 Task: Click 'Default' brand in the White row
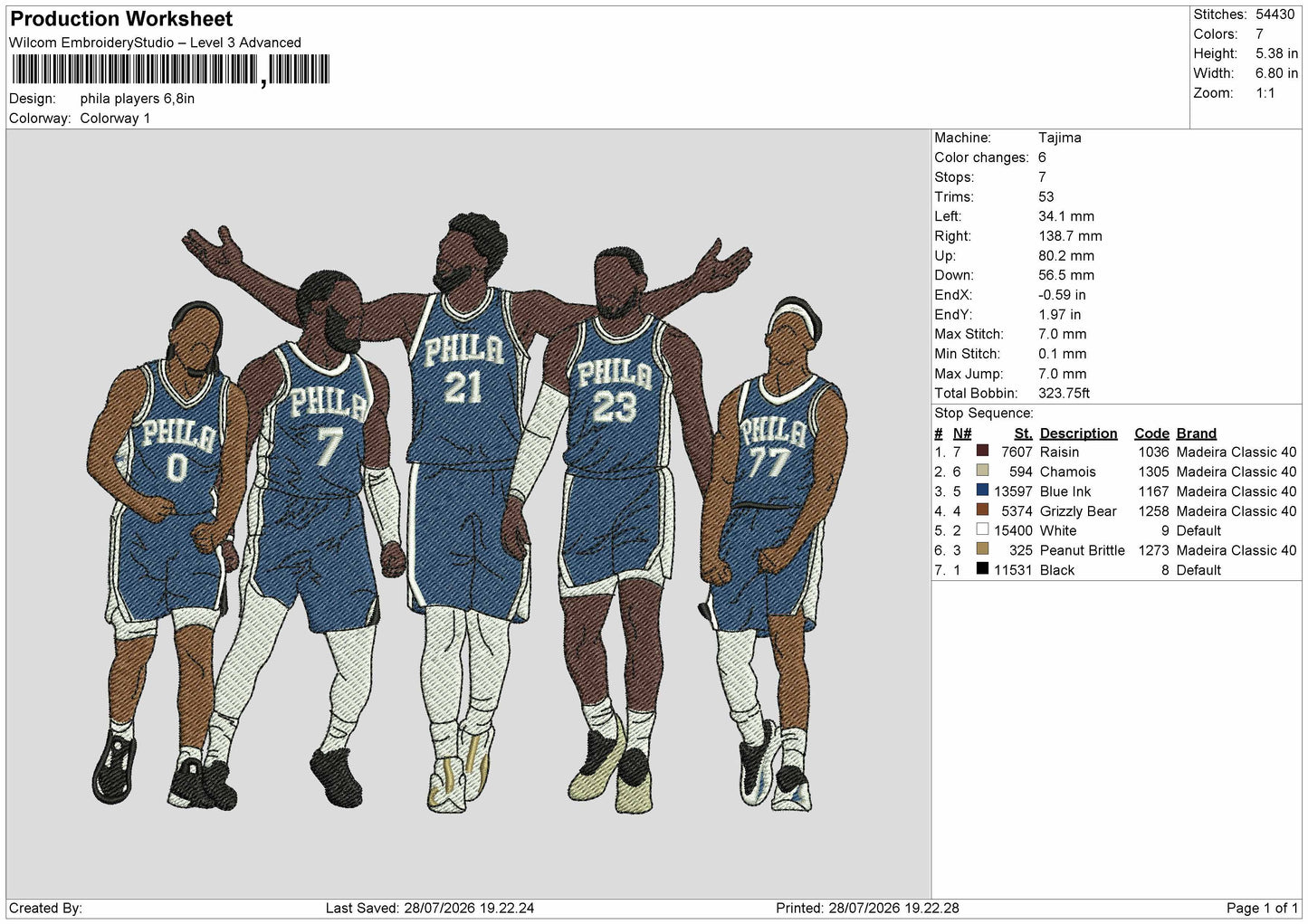[1198, 531]
